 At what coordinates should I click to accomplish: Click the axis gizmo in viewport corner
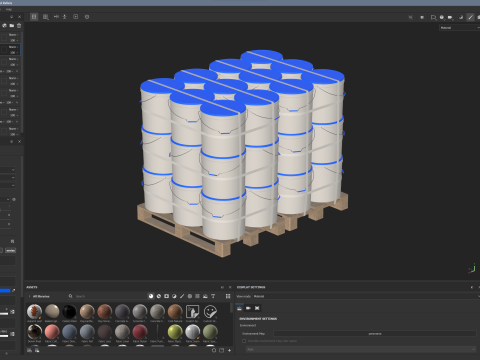(472, 269)
